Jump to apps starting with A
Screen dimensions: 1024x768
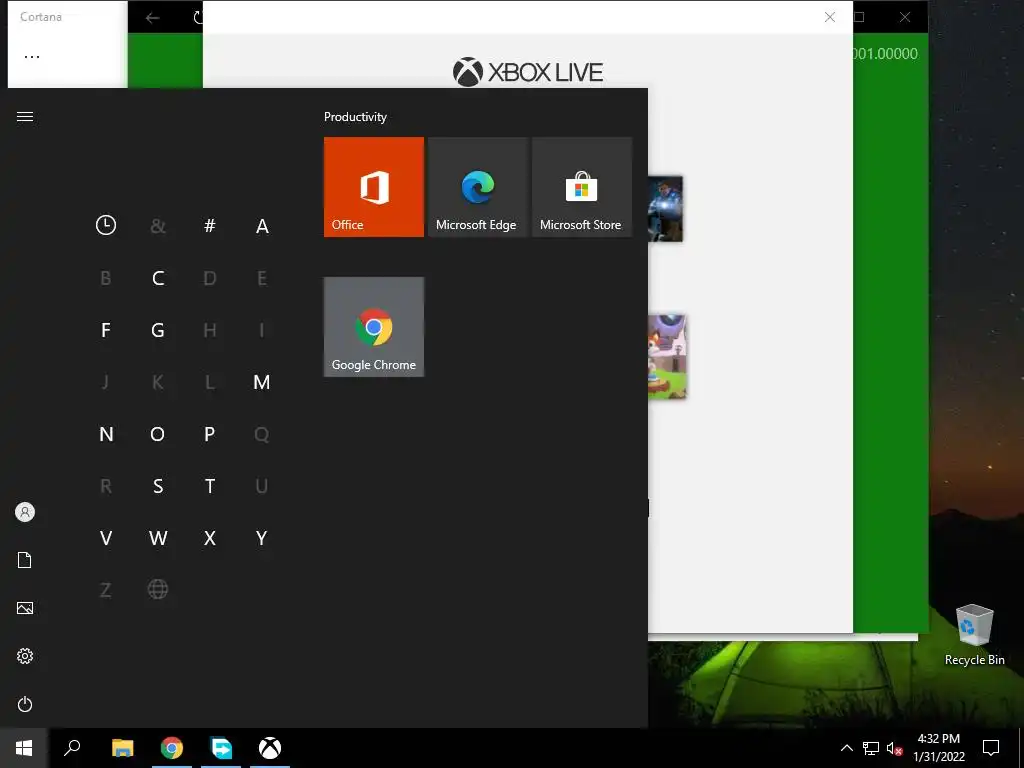(x=262, y=226)
